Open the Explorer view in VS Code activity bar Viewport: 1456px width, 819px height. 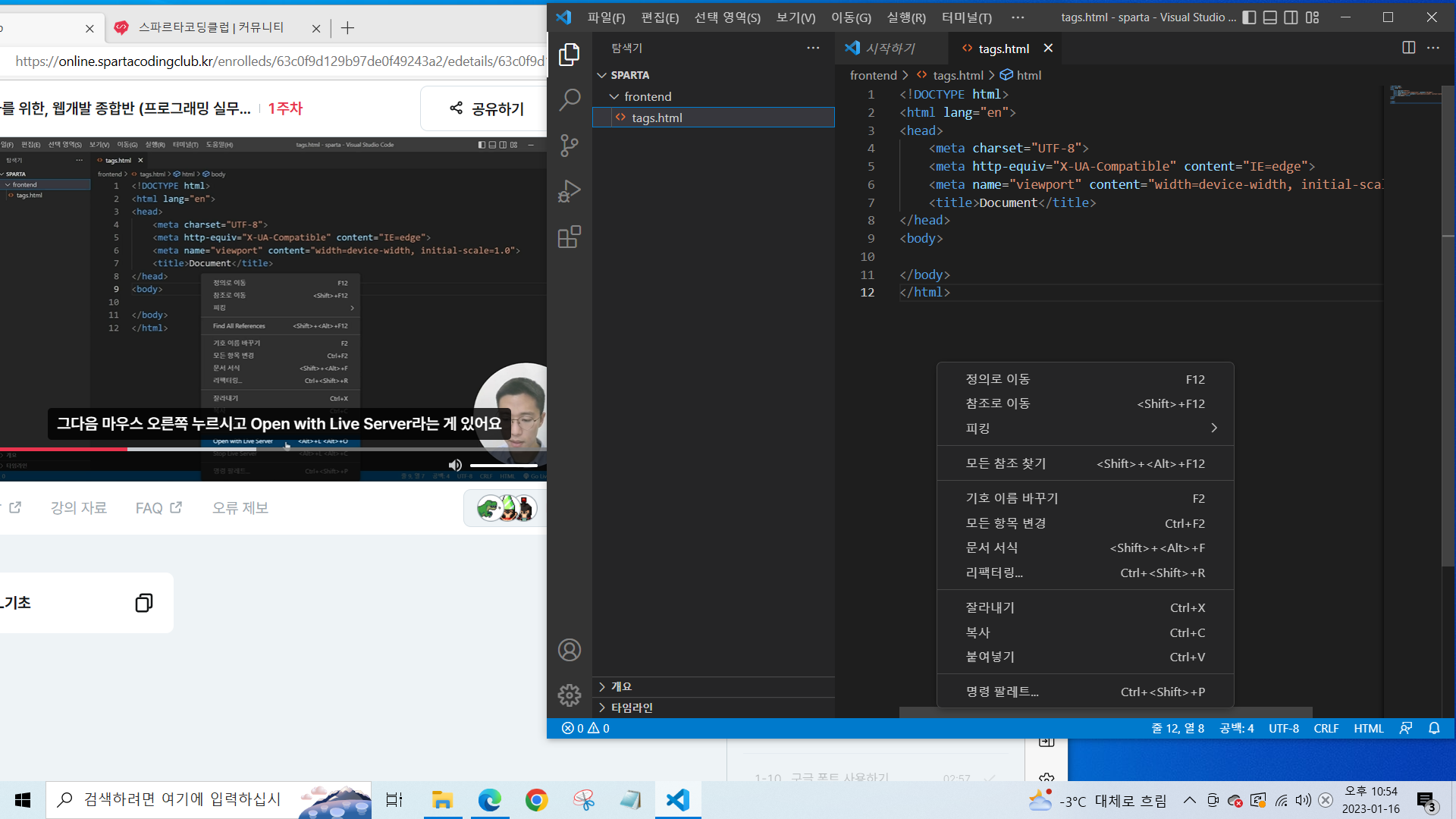click(569, 55)
